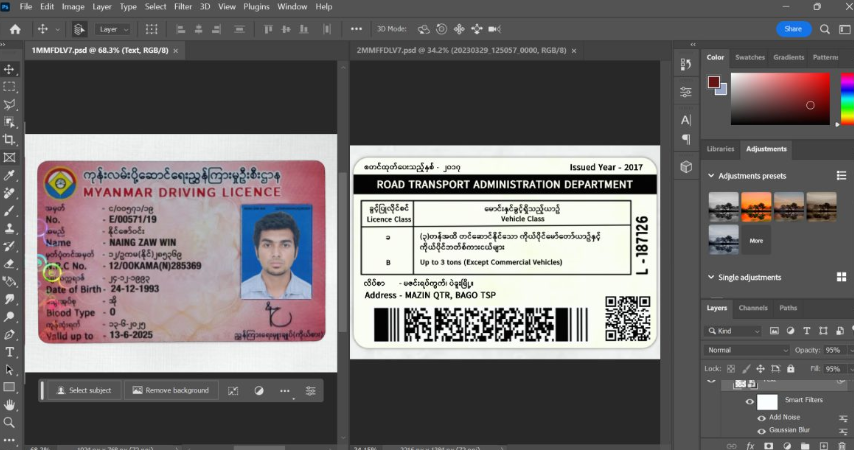Select the Object Selection tool

9,121
